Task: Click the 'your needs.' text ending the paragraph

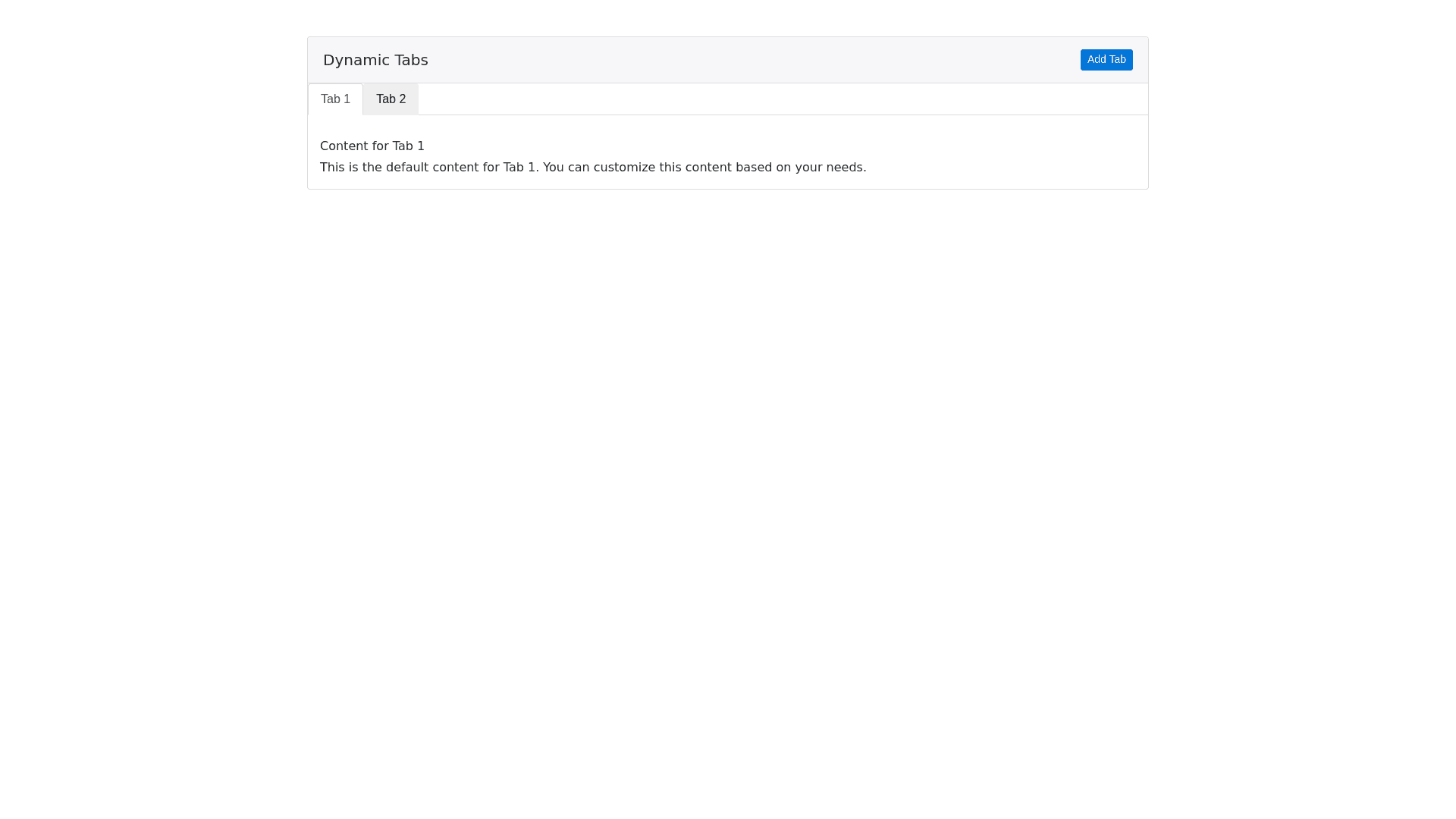Action: [x=830, y=168]
